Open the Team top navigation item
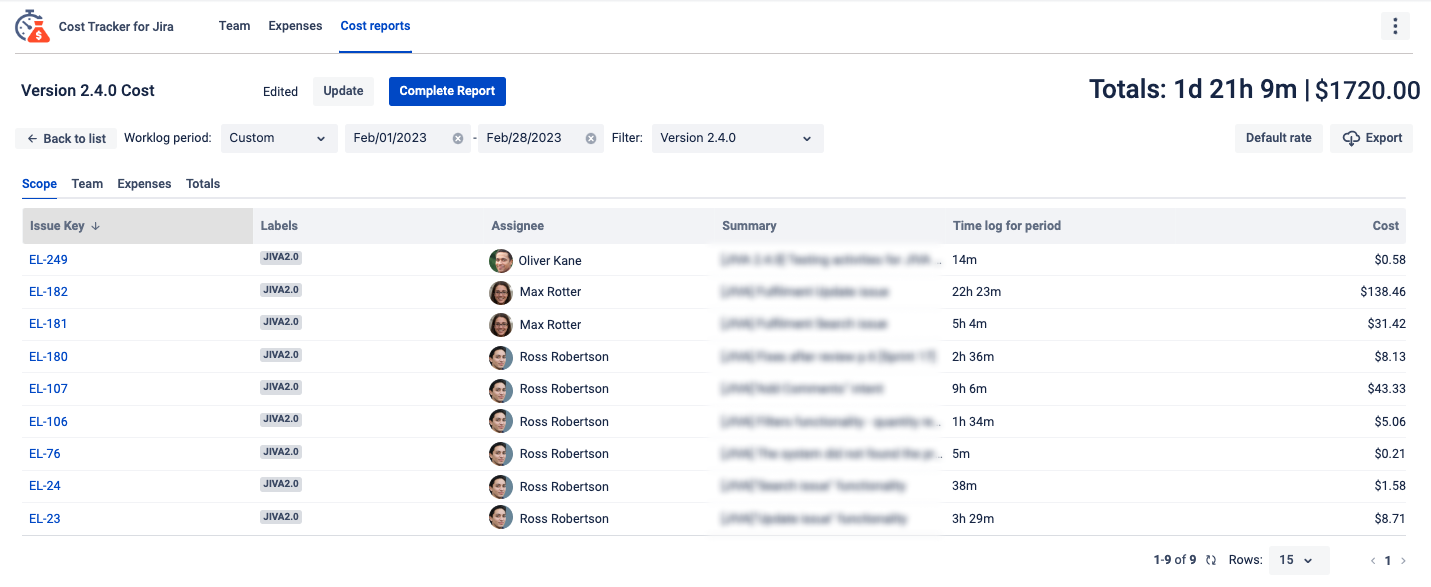The width and height of the screenshot is (1431, 587). point(234,26)
